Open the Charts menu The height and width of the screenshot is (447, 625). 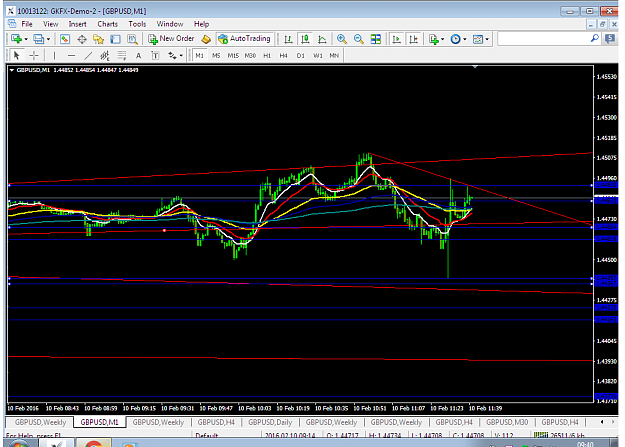point(108,24)
